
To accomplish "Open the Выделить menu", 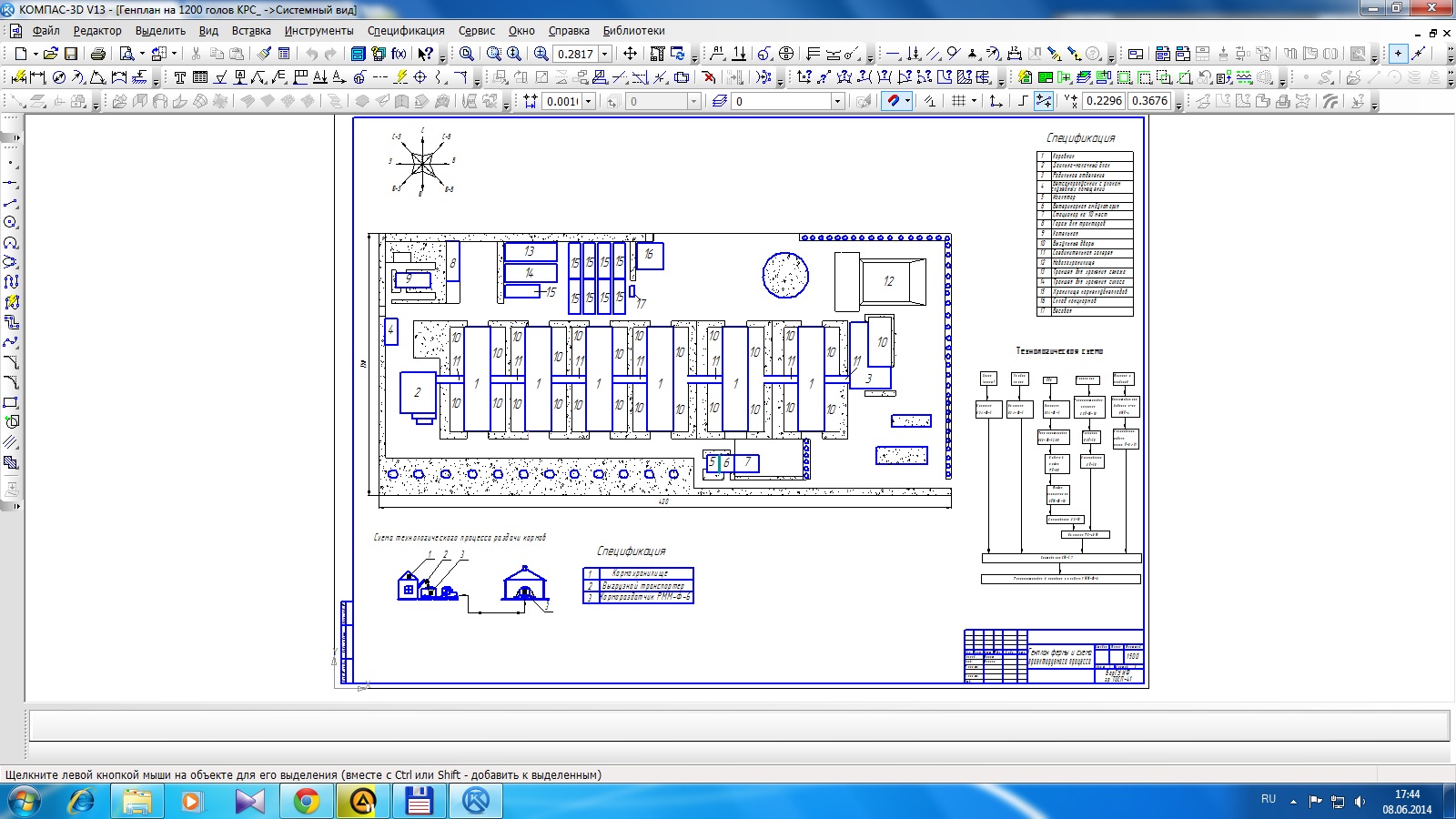I will pyautogui.click(x=160, y=31).
